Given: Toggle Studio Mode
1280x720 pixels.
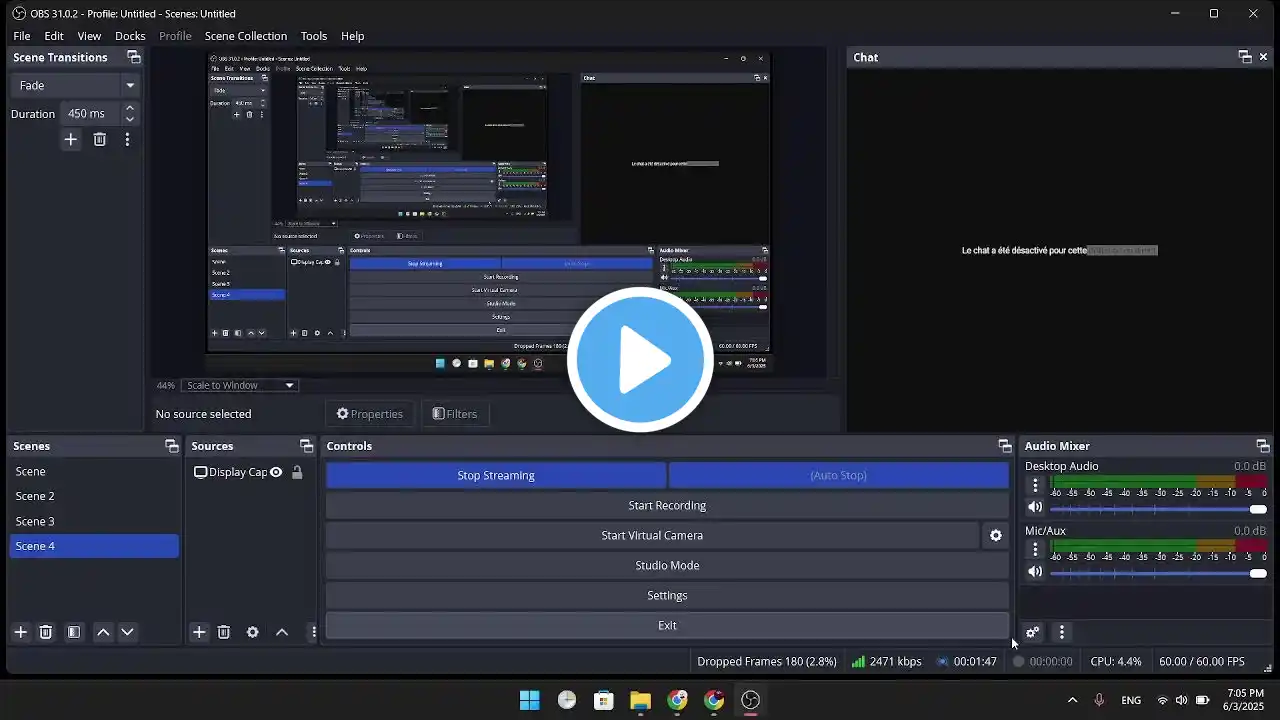Looking at the screenshot, I should 667,566.
